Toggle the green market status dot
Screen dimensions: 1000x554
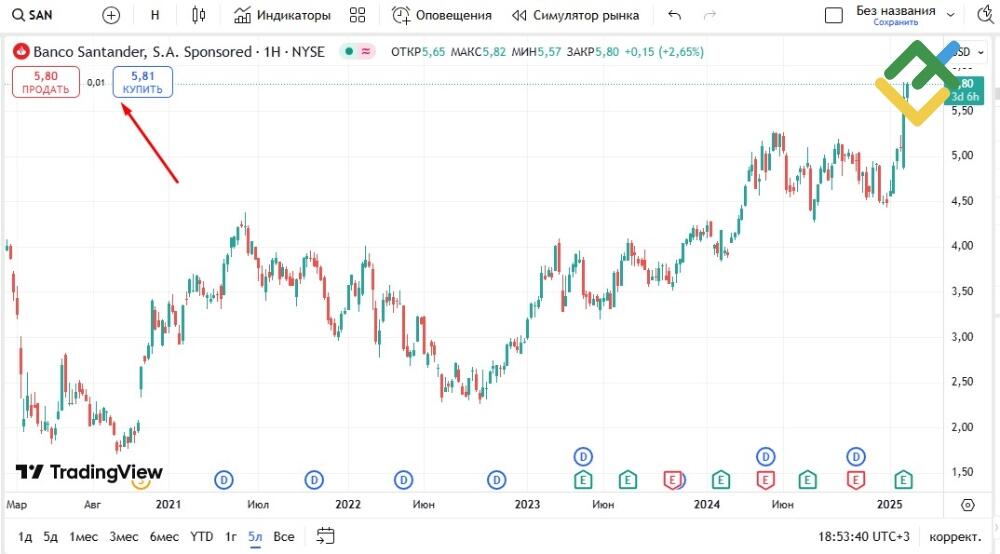(348, 52)
